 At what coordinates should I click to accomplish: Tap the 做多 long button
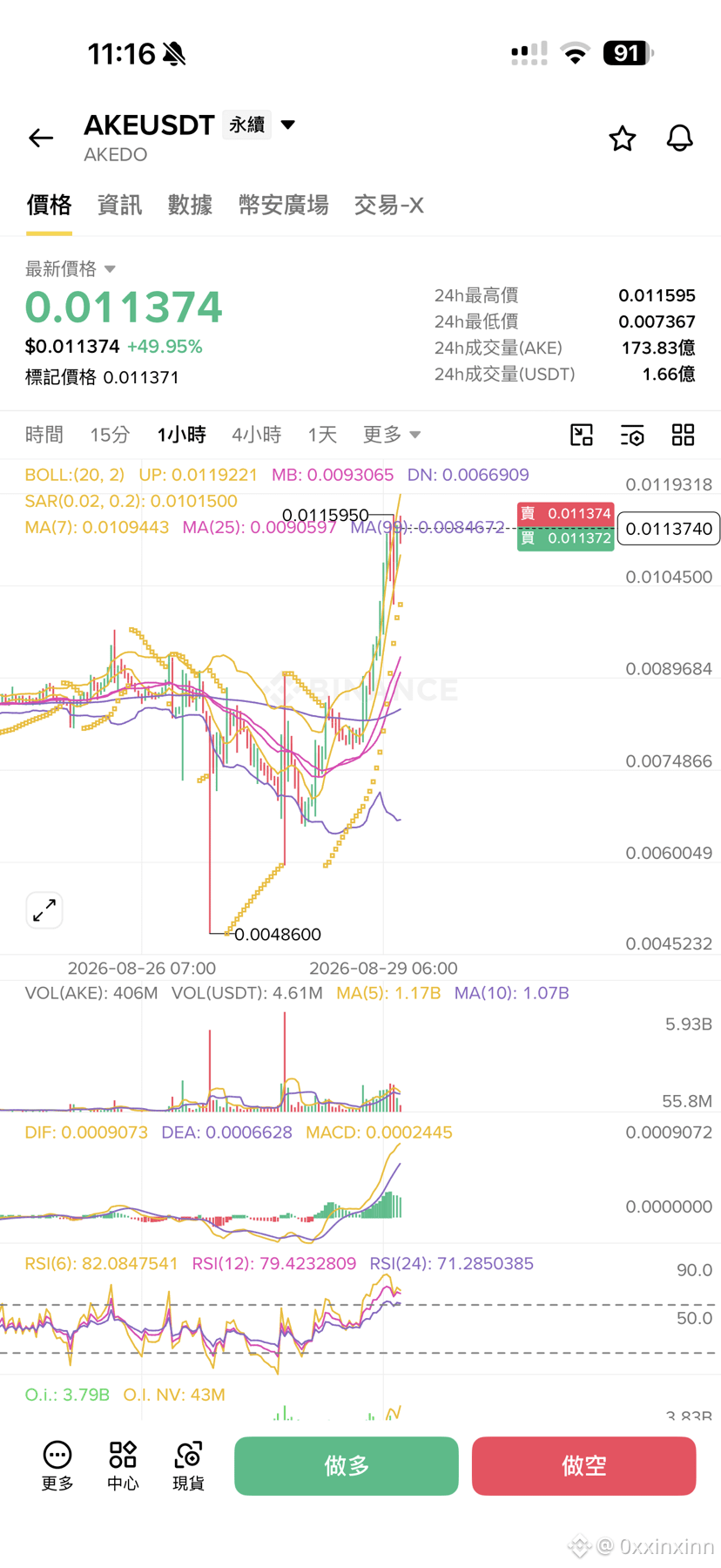[347, 1466]
